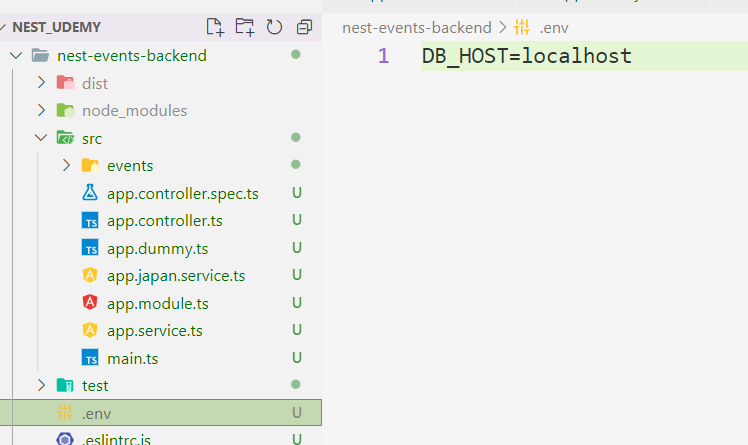
Task: Expand the test folder
Action: (x=41, y=385)
